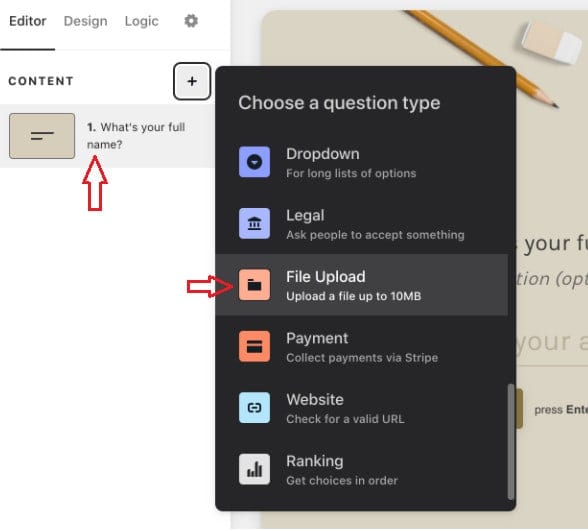Screen dimensions: 588x531
Task: Select the Dropdown question icon
Action: point(254,162)
